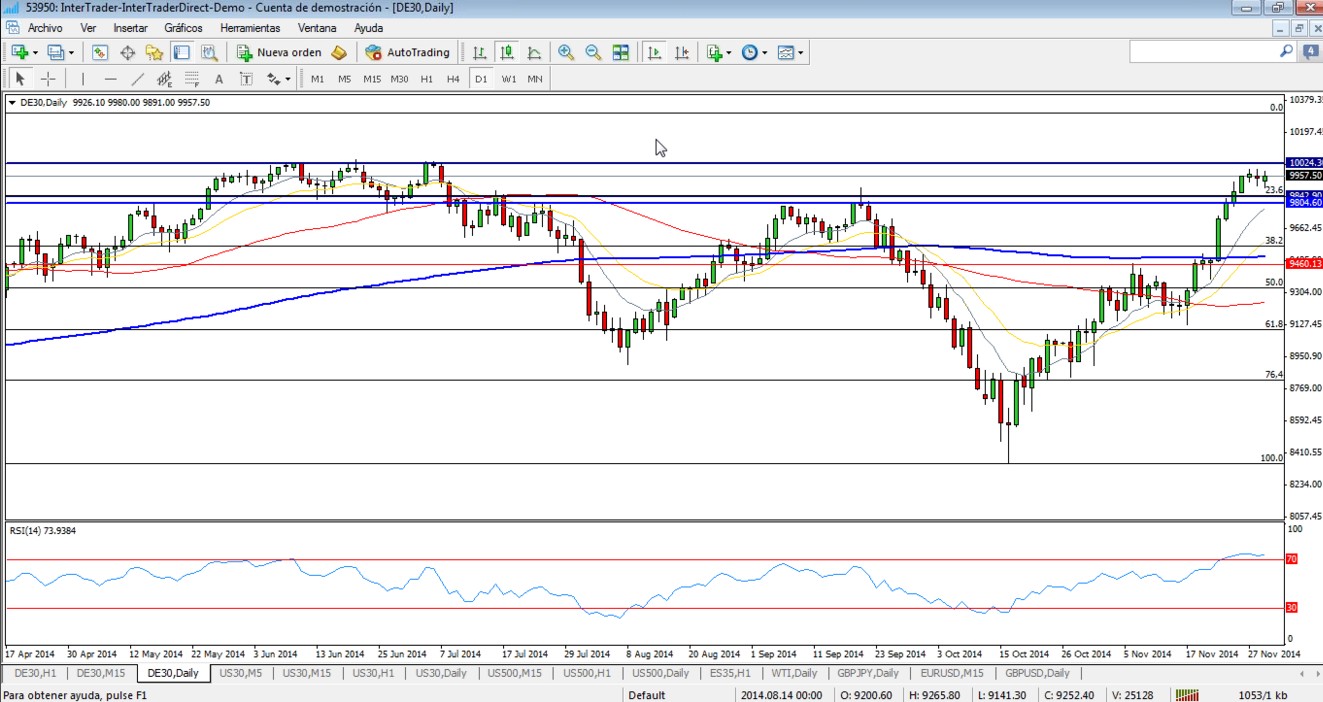
Task: Toggle the Terminal panel icon
Action: (181, 52)
